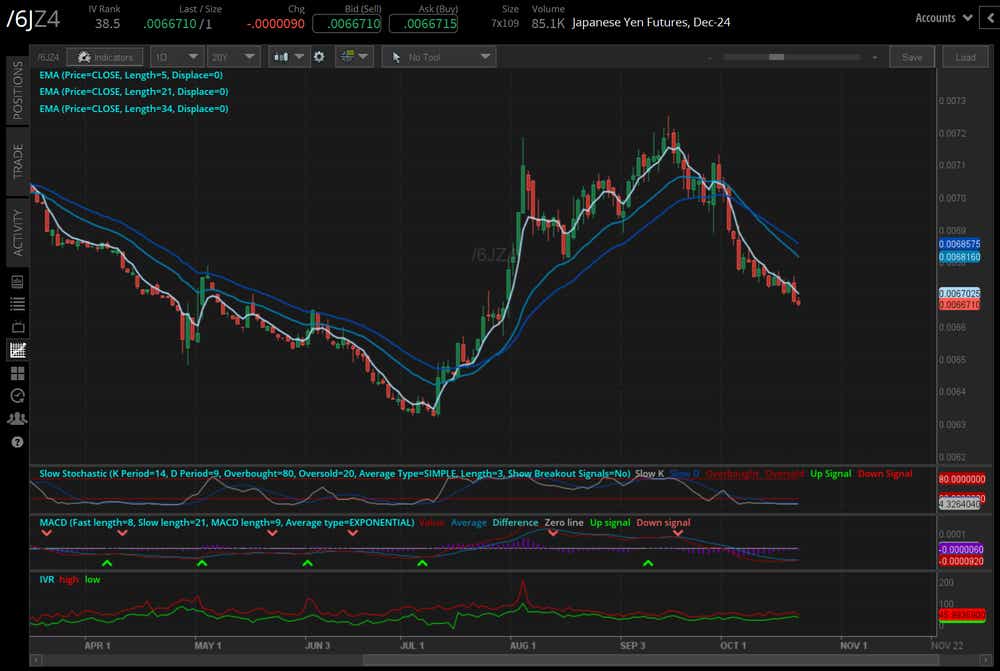Click the clock/alerts icon in sidebar
1000x671 pixels.
(17, 396)
